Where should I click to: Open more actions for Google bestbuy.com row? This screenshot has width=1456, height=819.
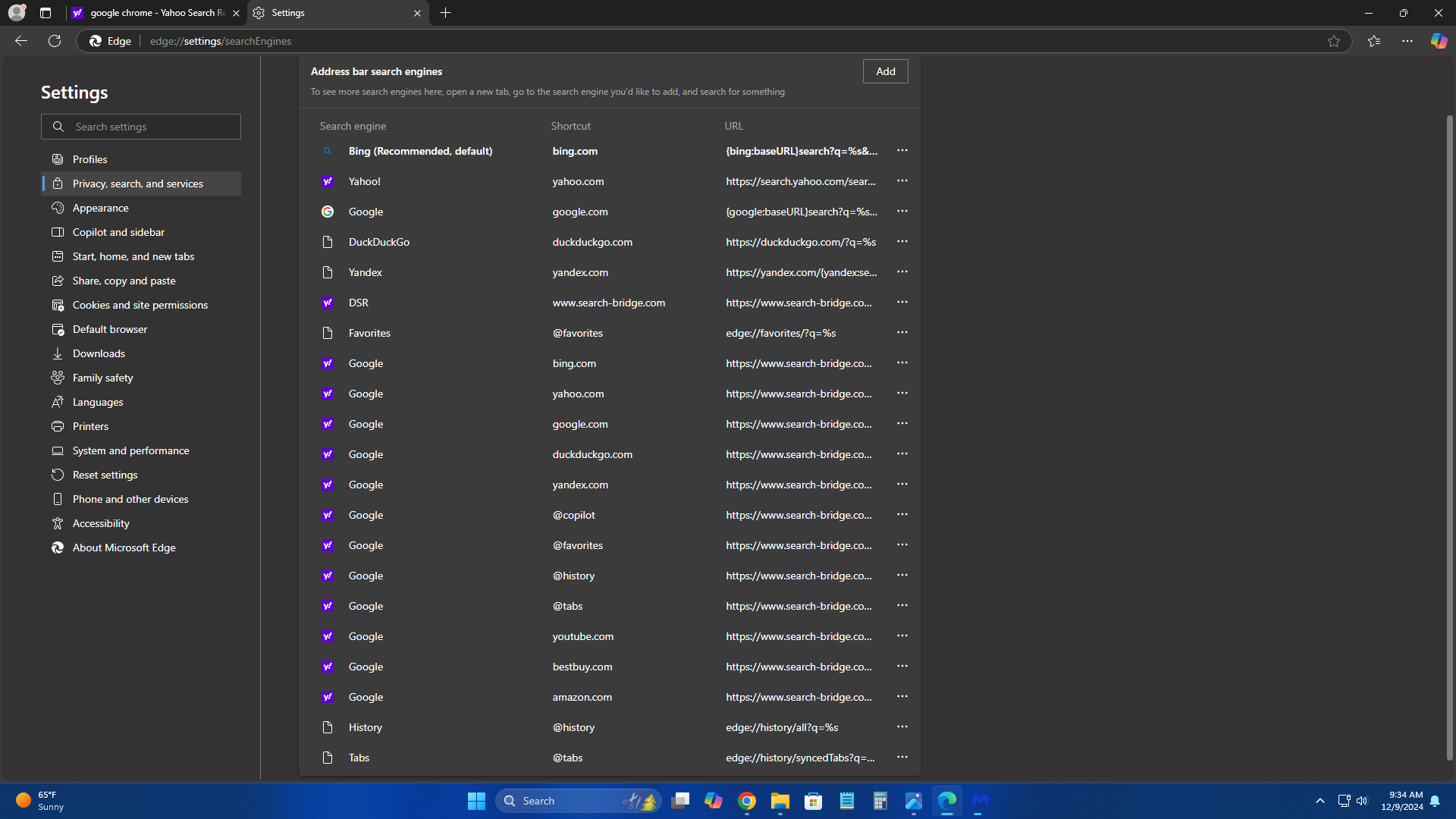[902, 666]
